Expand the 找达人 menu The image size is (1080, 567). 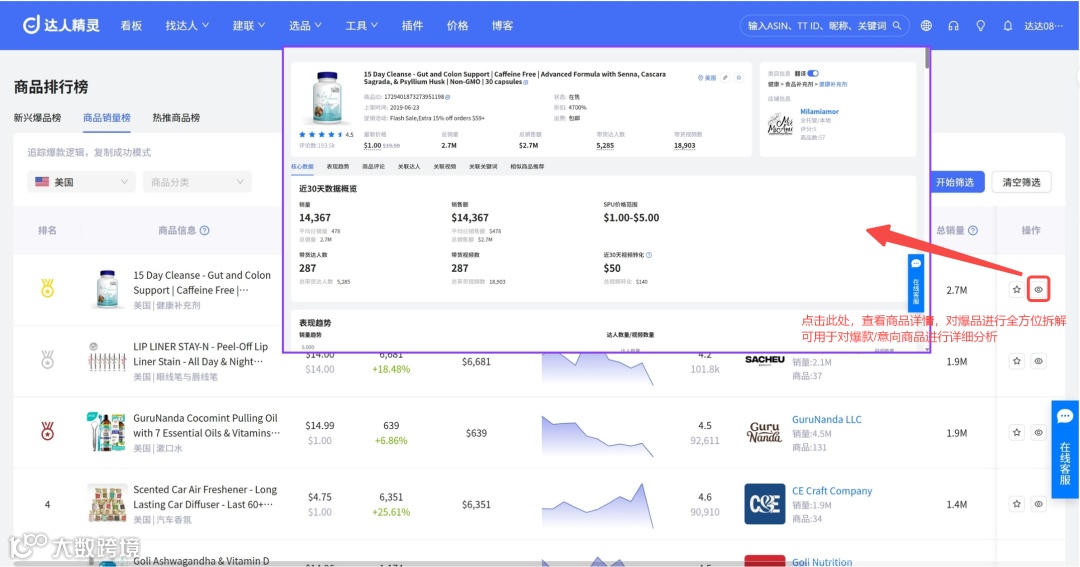tap(187, 25)
